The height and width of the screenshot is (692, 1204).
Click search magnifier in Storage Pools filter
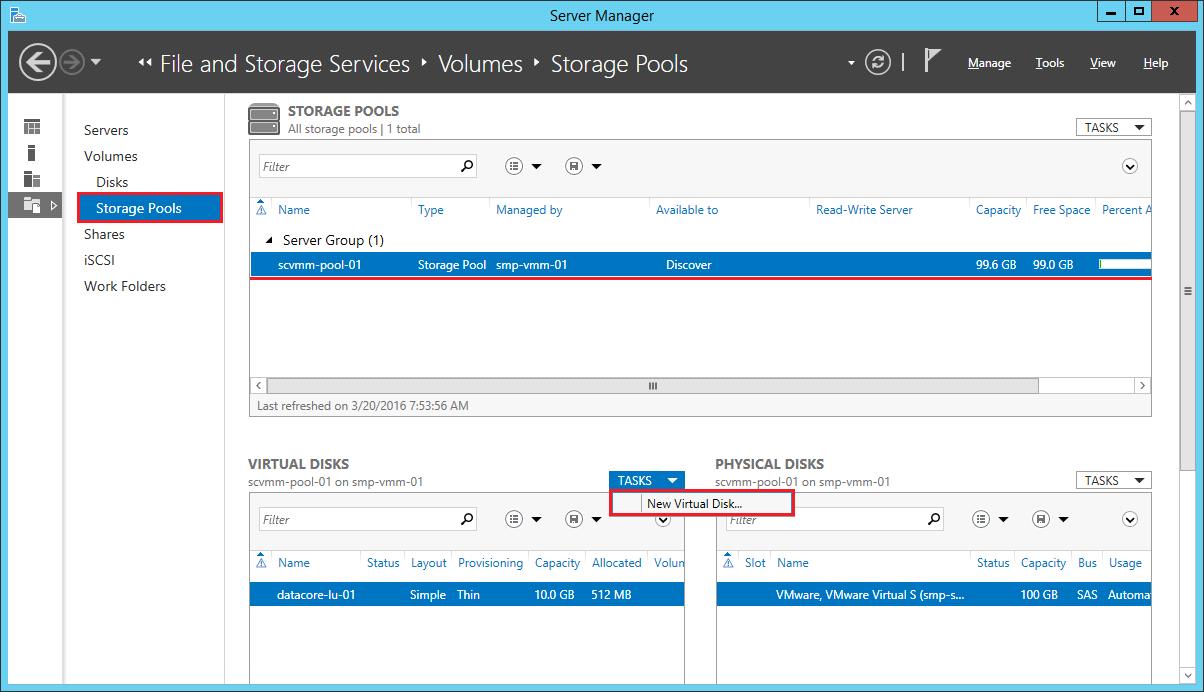(467, 166)
